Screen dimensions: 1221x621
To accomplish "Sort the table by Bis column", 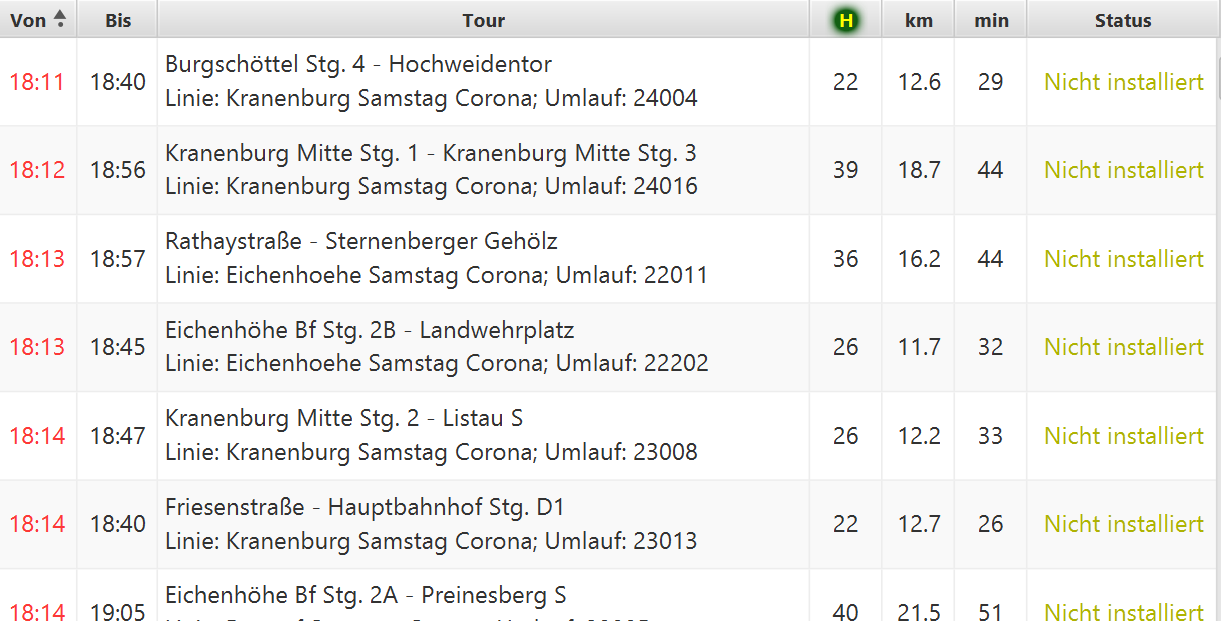I will 118,20.
